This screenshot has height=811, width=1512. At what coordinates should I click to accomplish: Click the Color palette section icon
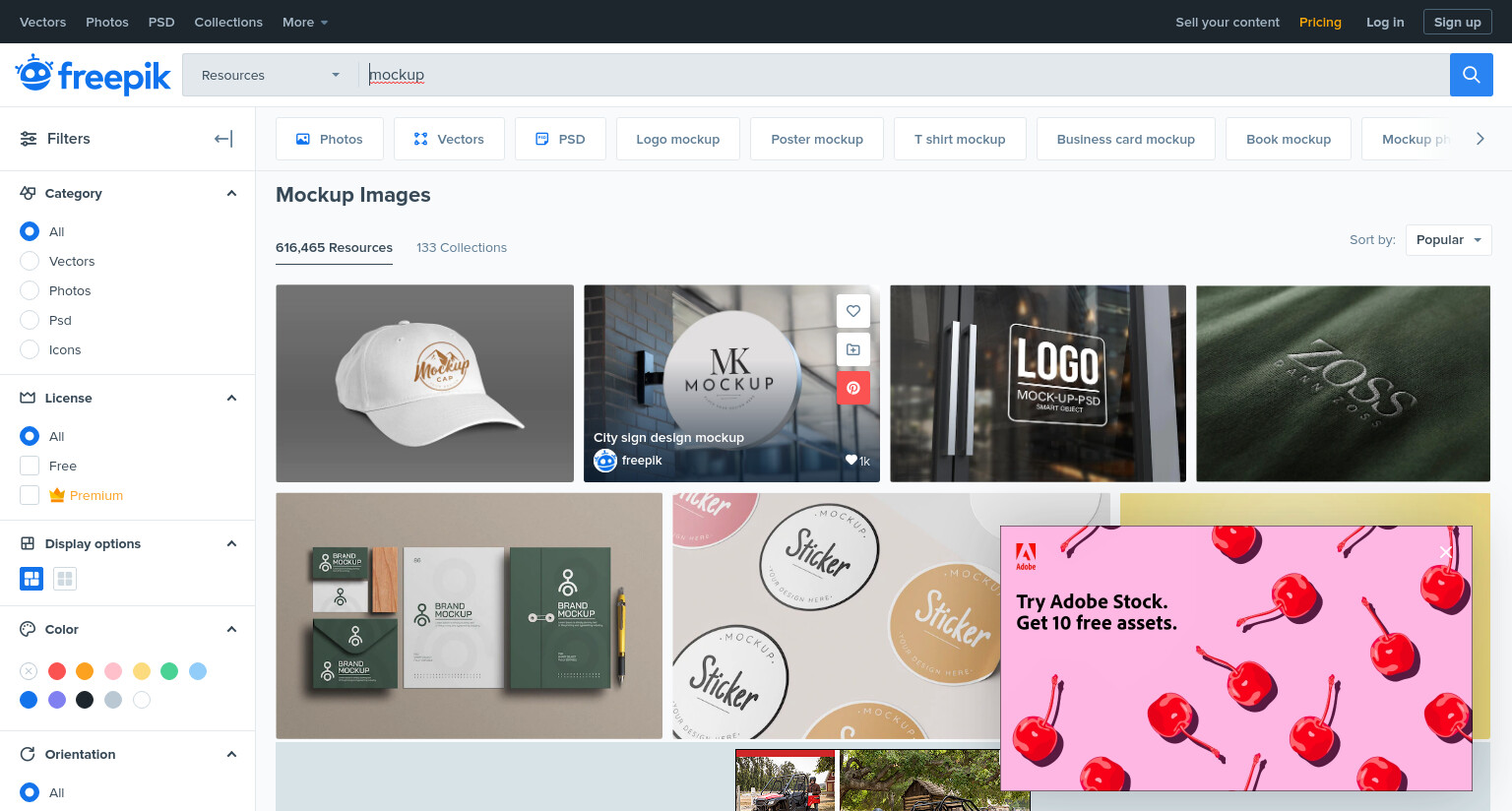click(x=28, y=629)
